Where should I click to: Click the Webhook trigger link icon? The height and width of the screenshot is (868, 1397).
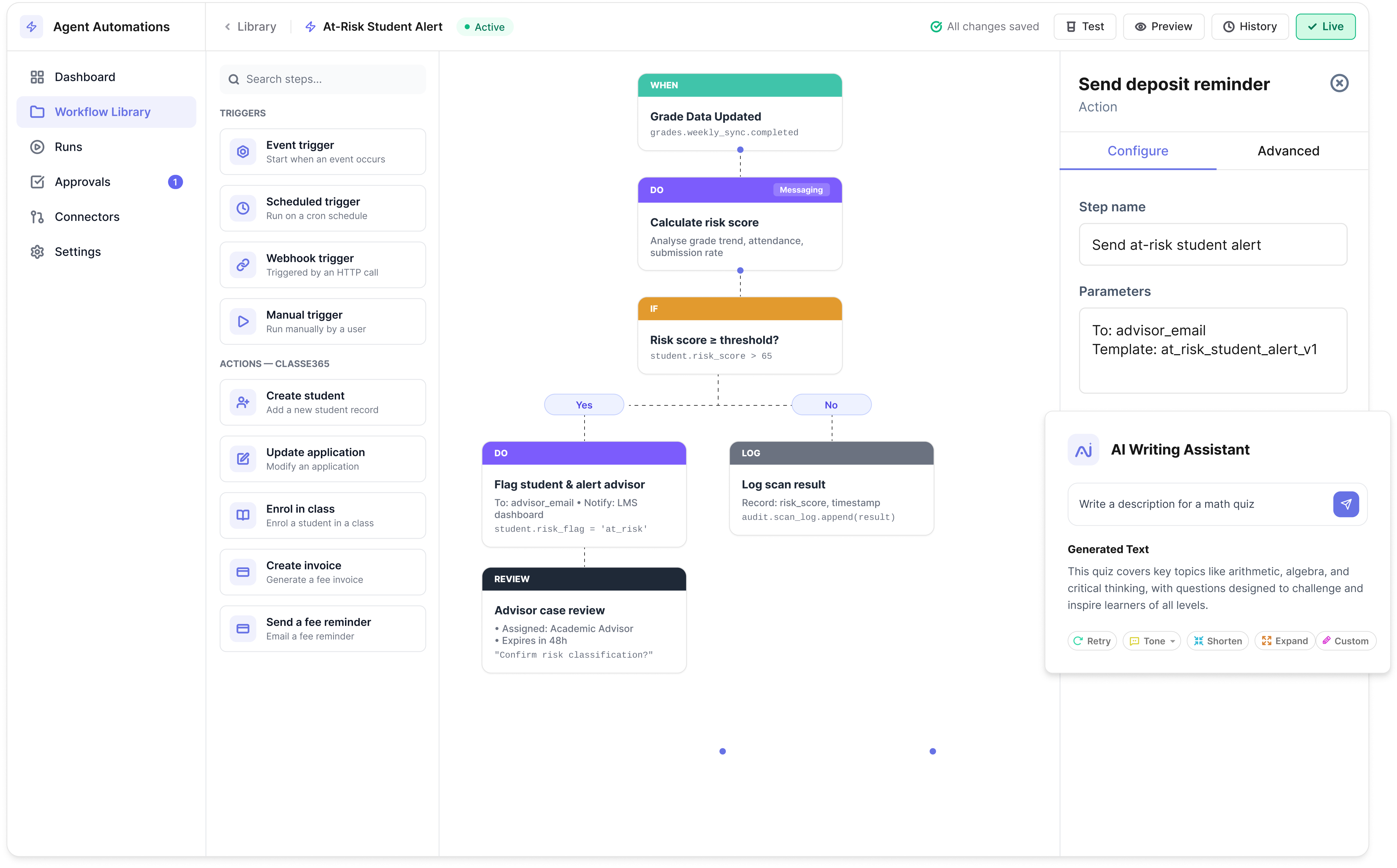tap(243, 265)
